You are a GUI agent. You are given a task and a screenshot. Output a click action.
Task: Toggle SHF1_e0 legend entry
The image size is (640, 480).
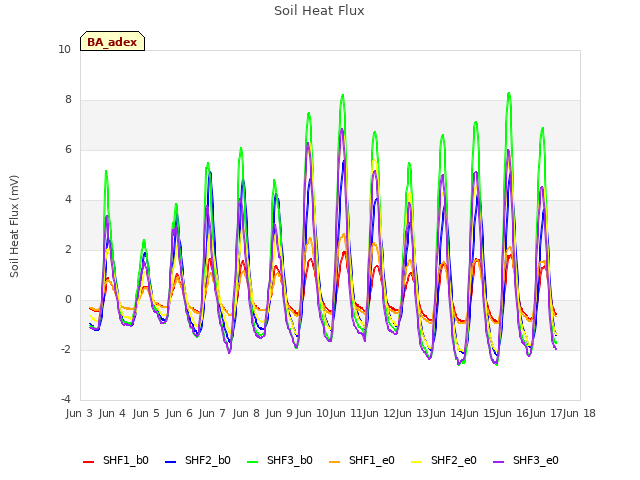[x=362, y=460]
